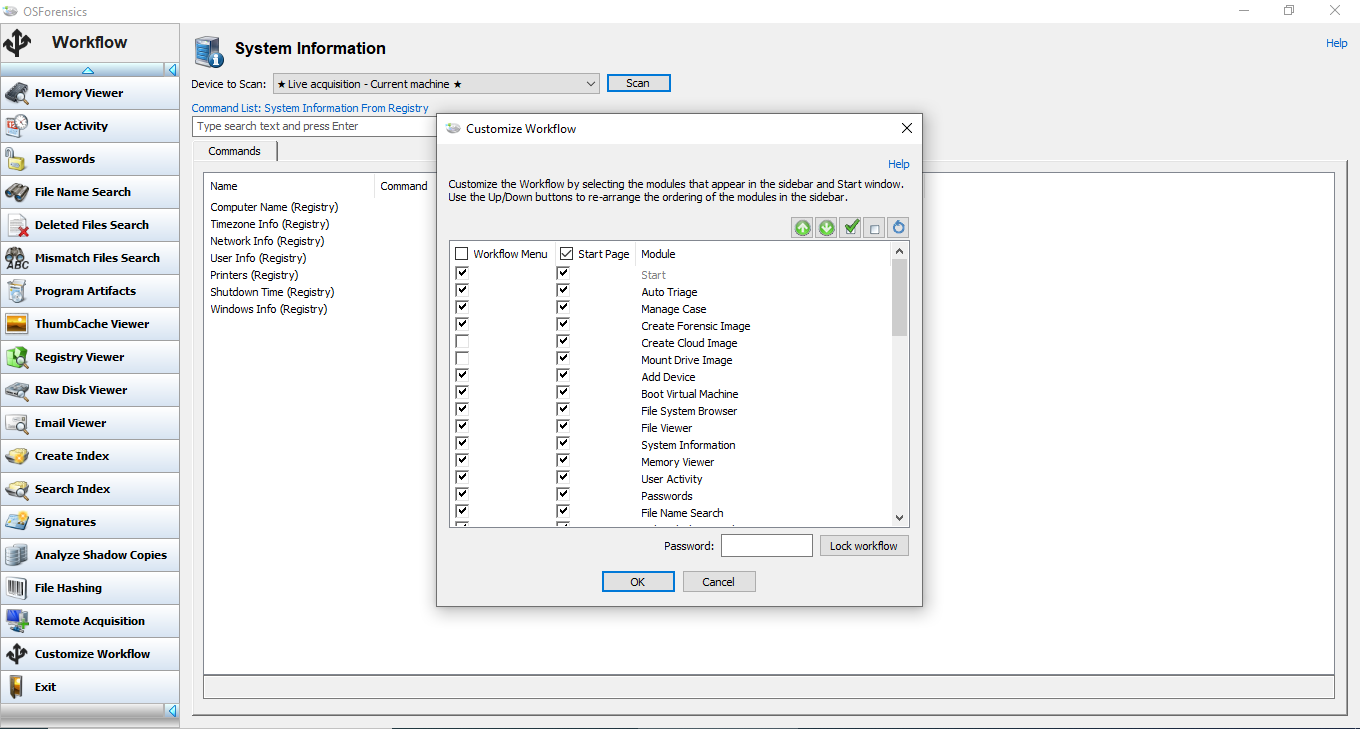Open Signatures module from the sidebar
1360x729 pixels.
[x=90, y=522]
